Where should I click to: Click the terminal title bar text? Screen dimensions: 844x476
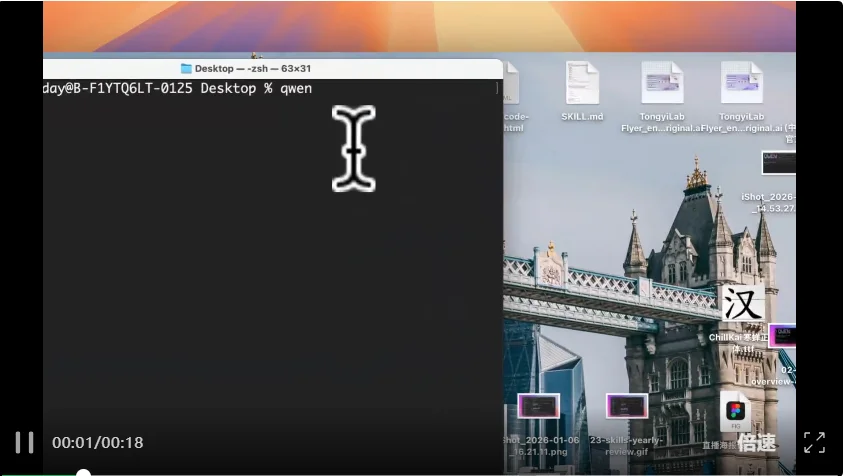click(x=253, y=69)
